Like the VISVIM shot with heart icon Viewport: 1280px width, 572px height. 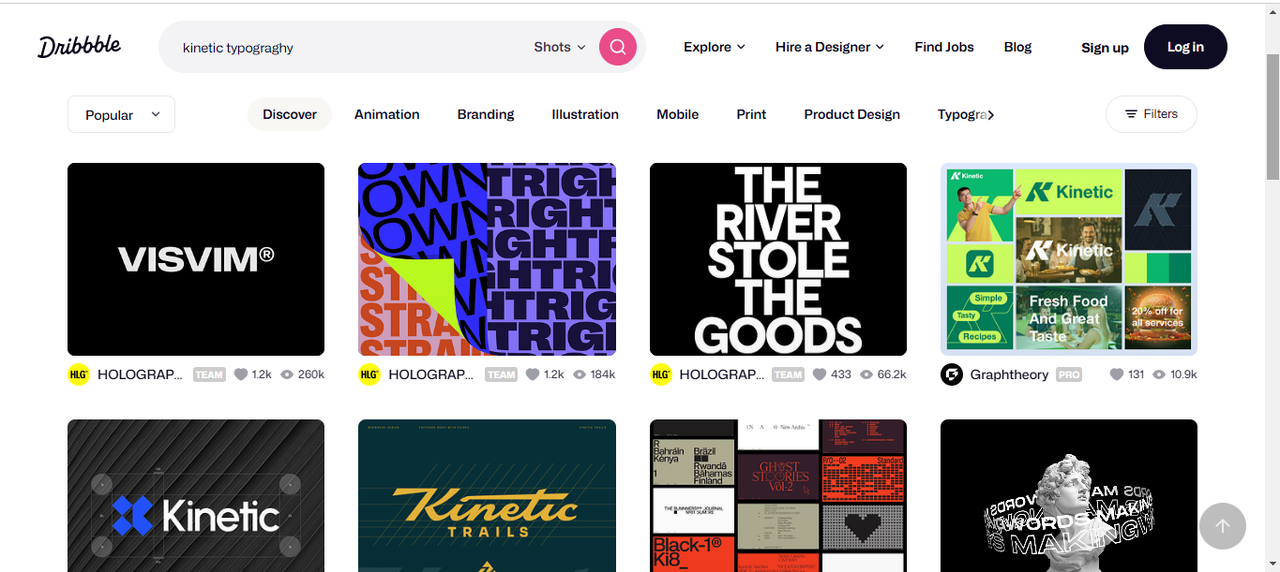241,374
